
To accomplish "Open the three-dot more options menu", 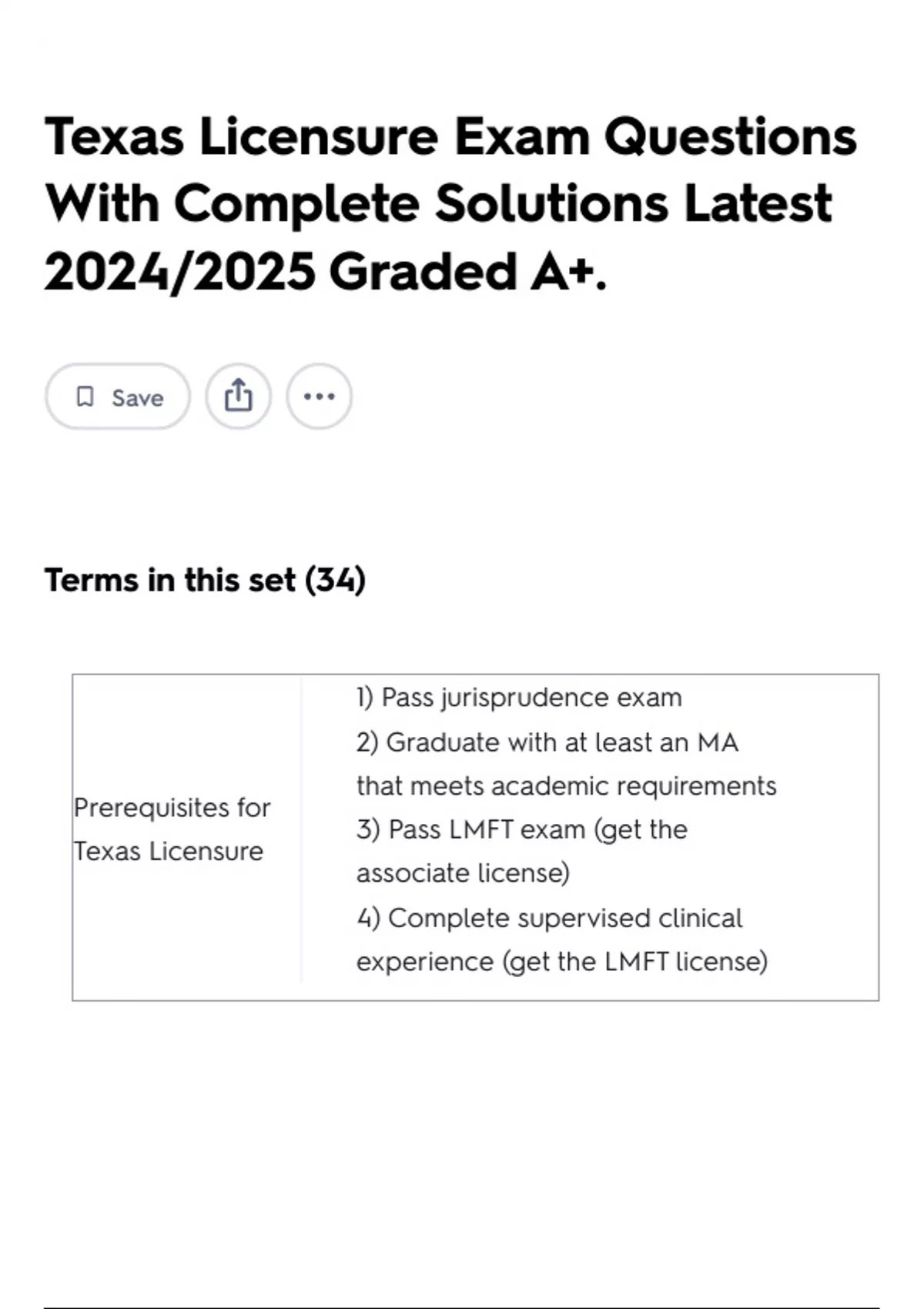I will coord(319,397).
